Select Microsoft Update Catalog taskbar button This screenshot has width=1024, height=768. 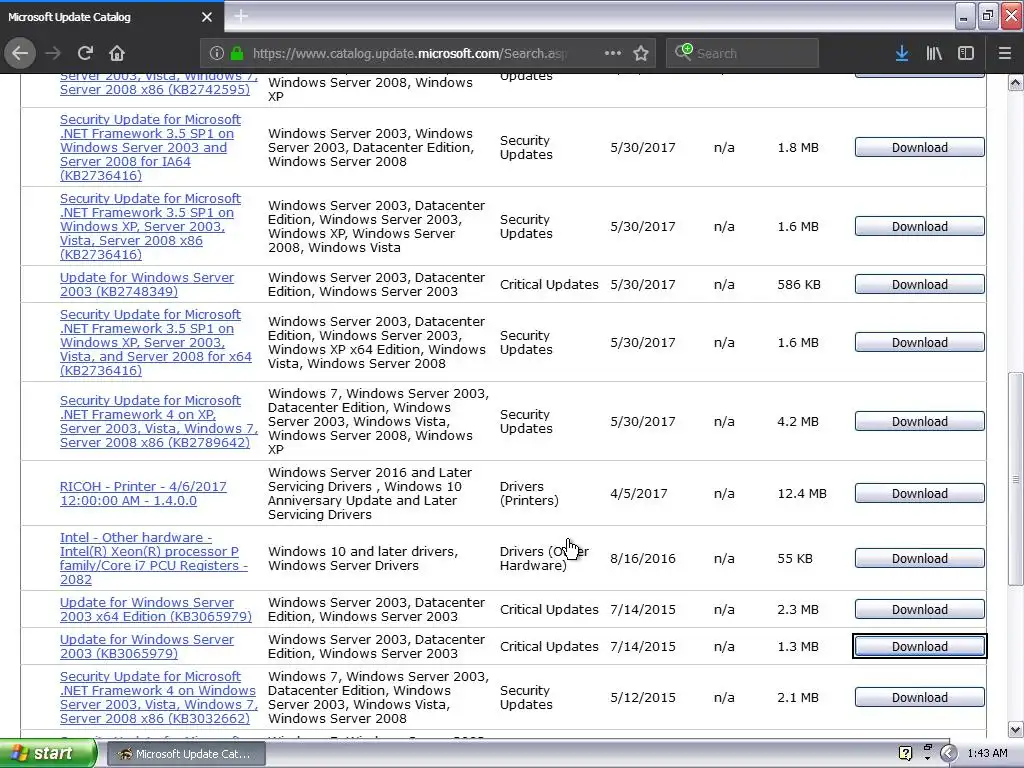point(185,754)
